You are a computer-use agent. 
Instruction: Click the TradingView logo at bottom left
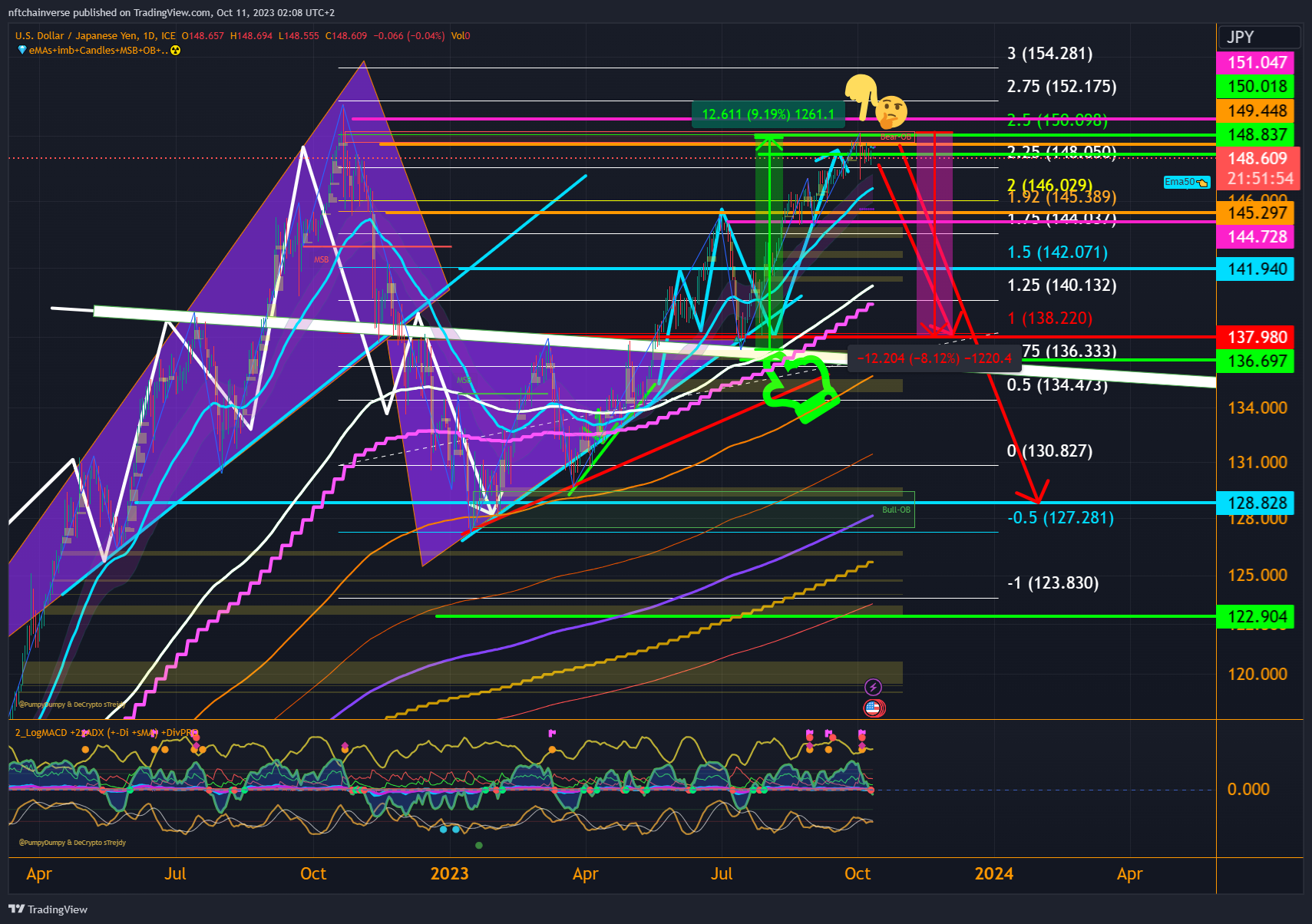click(x=48, y=909)
